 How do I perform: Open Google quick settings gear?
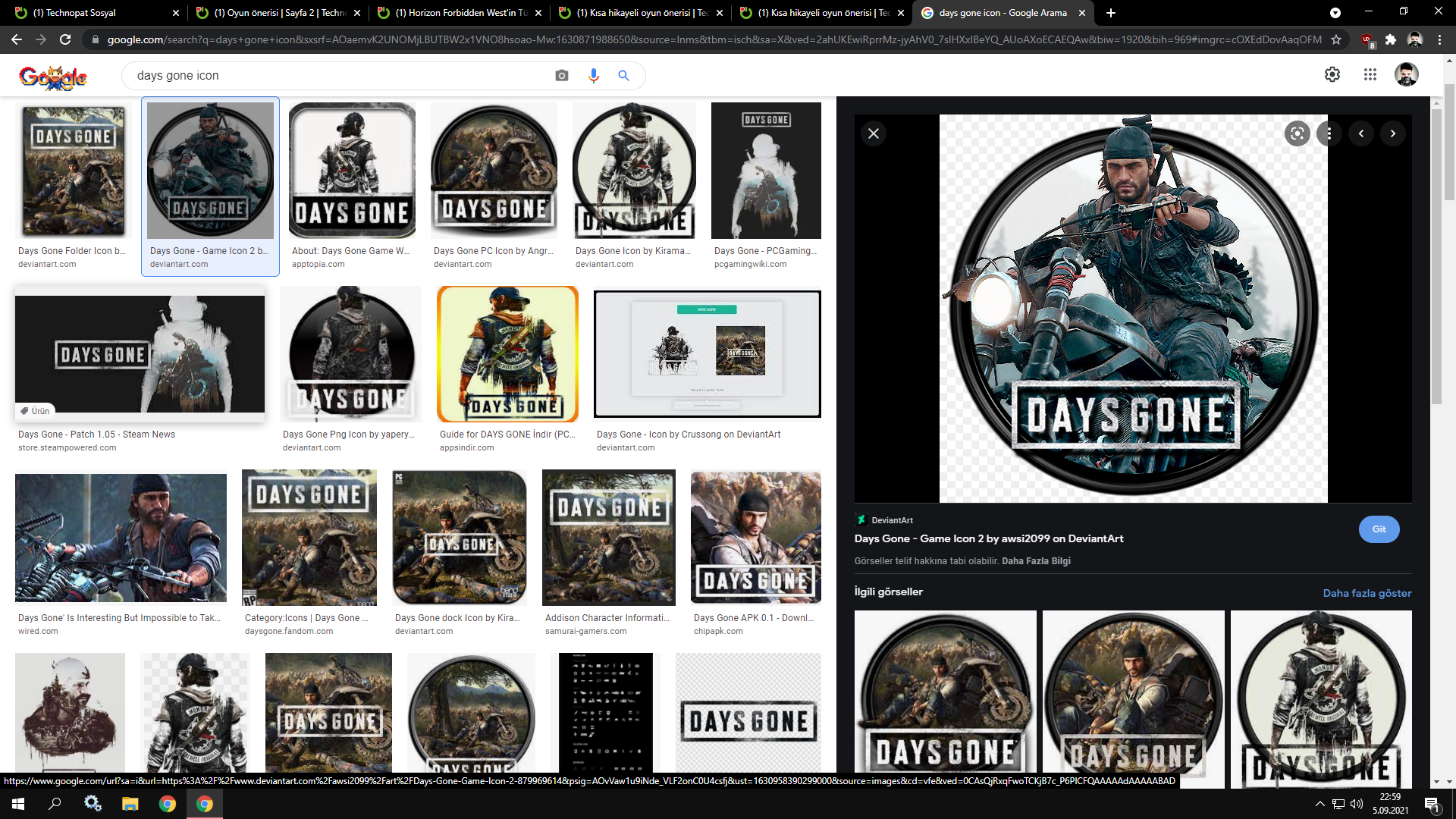(x=1332, y=74)
